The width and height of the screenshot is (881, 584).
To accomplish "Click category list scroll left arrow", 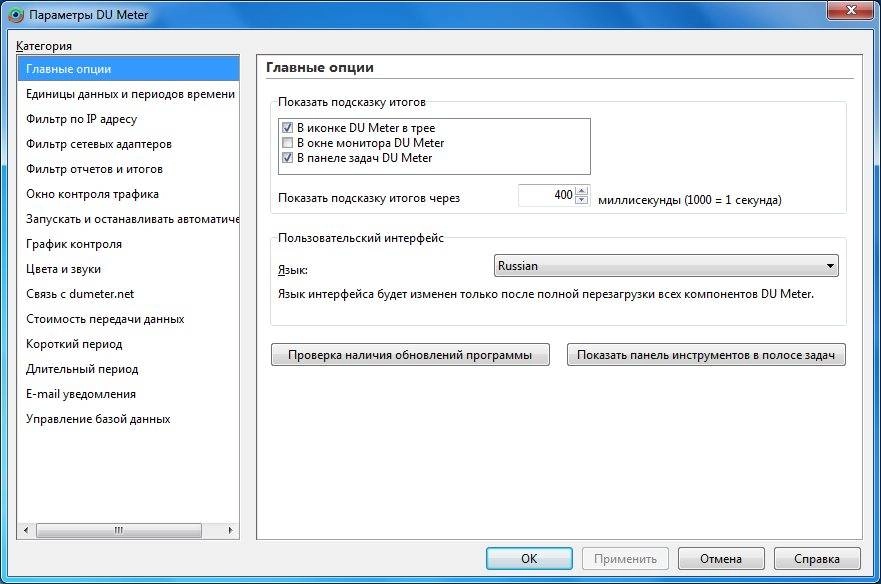I will pos(26,530).
